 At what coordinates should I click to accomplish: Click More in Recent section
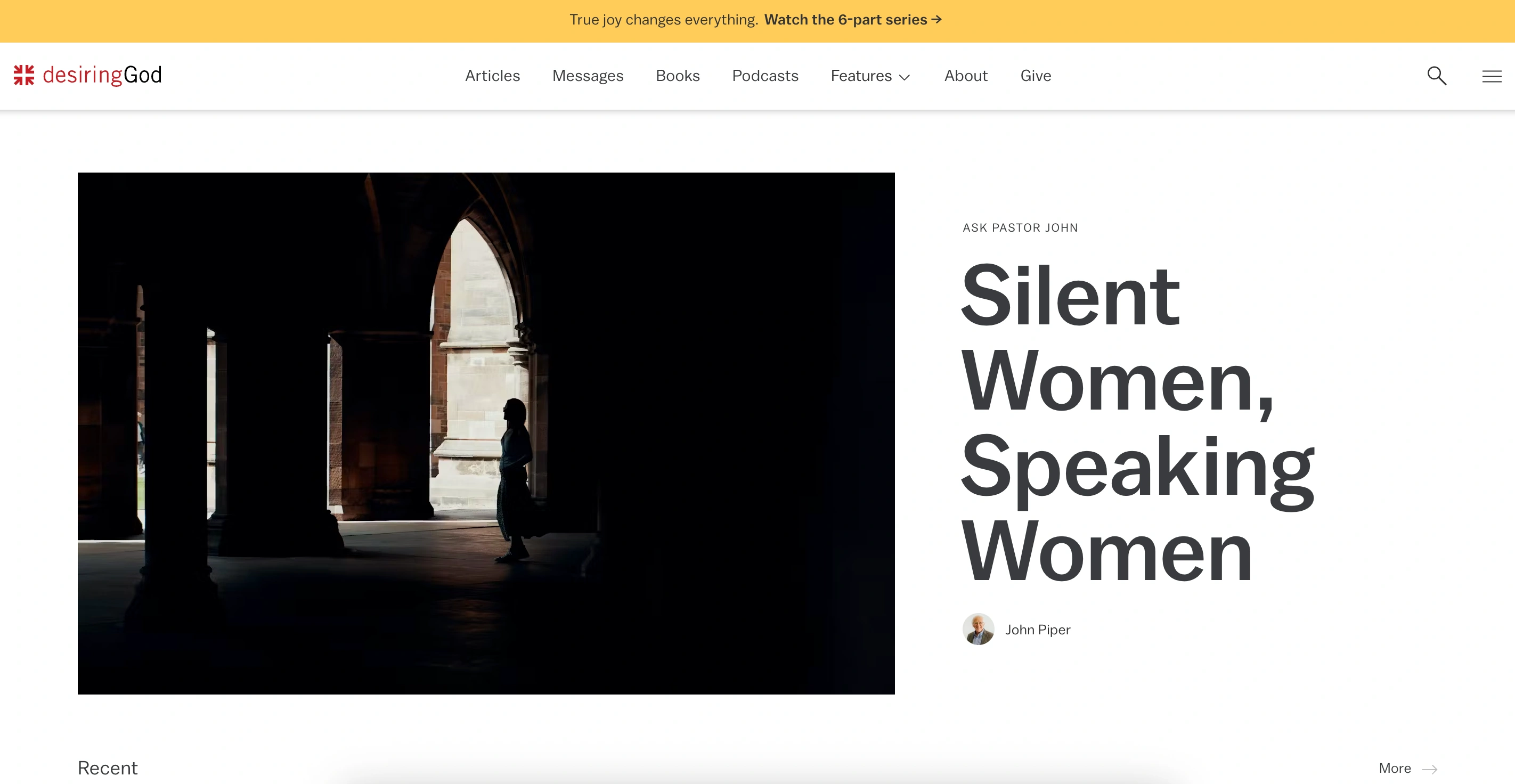click(x=1395, y=768)
